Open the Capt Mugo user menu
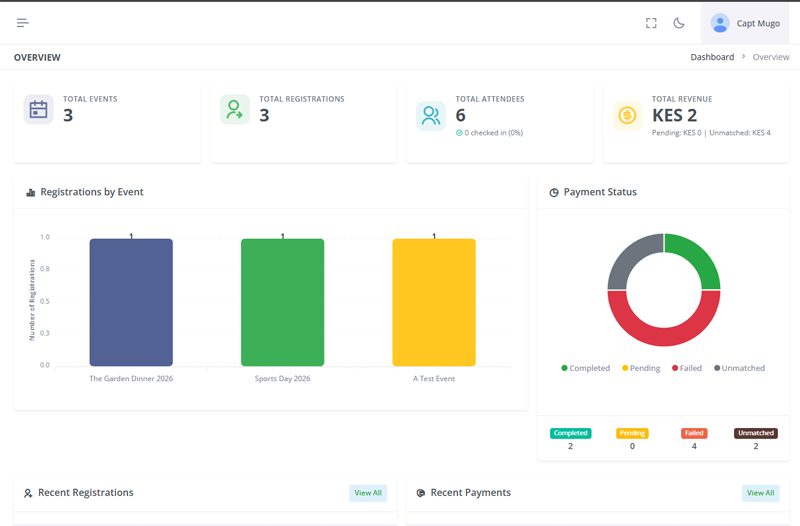The image size is (800, 526). pos(745,23)
